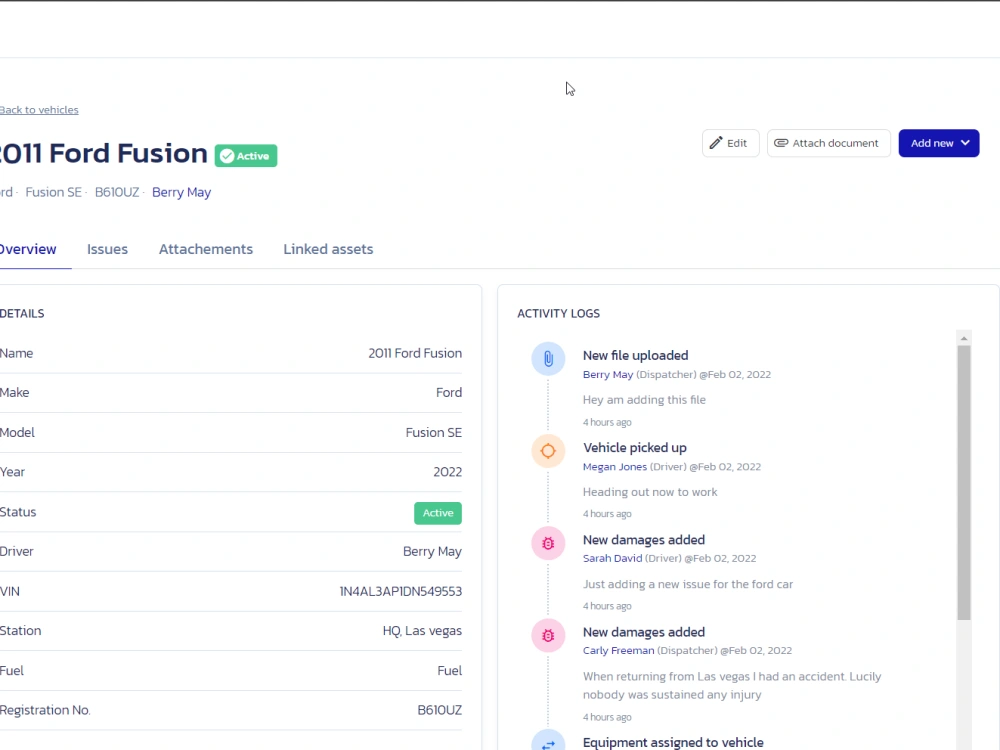This screenshot has width=1000, height=750.
Task: Go Back to vehicles link
Action: coord(39,110)
